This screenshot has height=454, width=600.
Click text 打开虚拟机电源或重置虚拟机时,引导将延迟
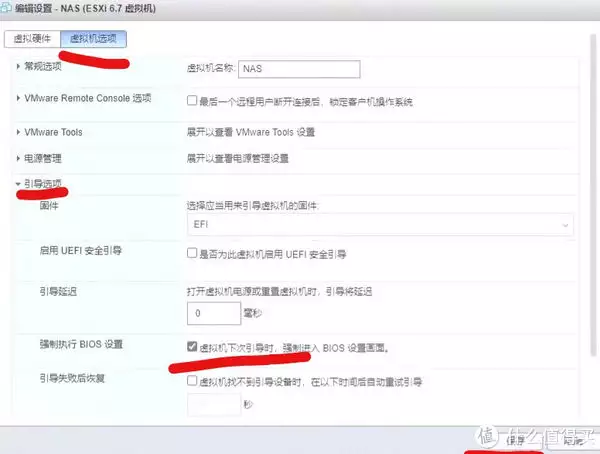coord(279,292)
